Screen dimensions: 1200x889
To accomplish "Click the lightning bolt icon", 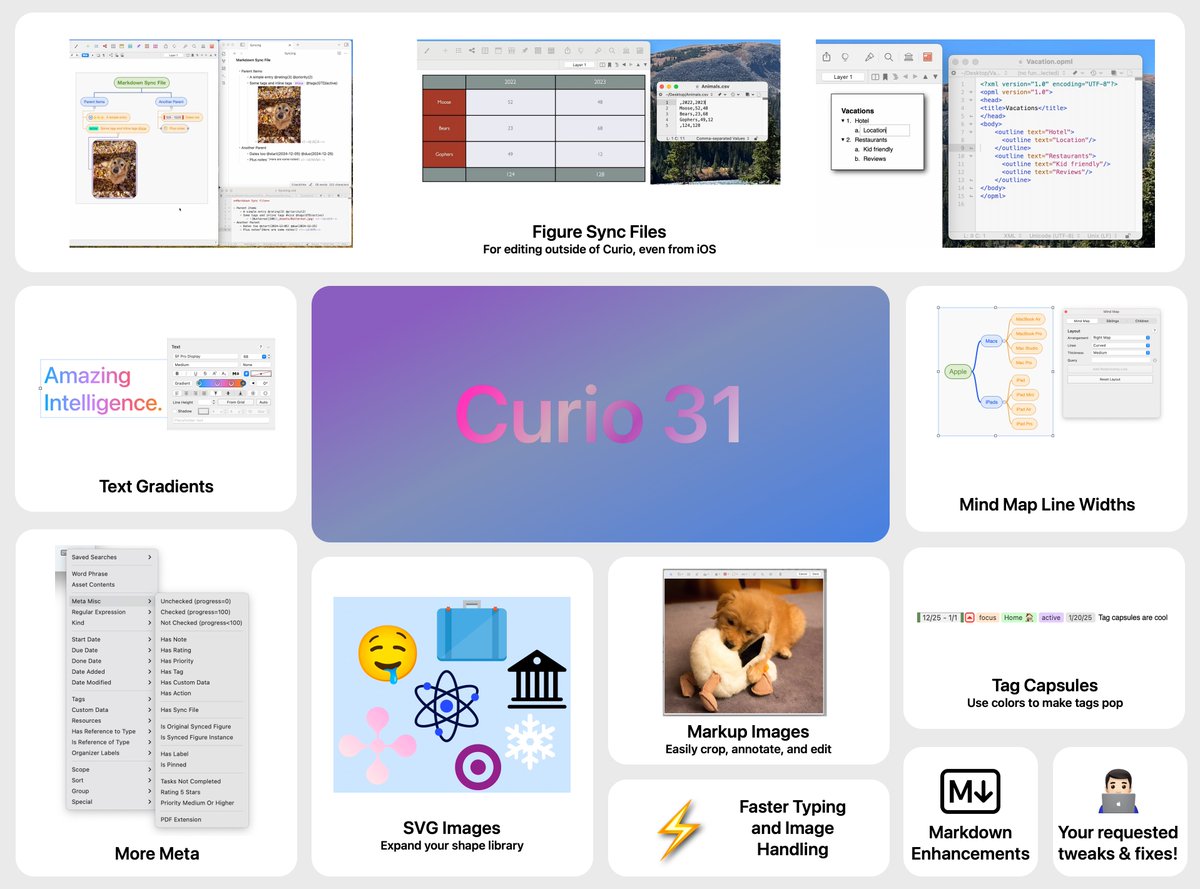I will [679, 830].
